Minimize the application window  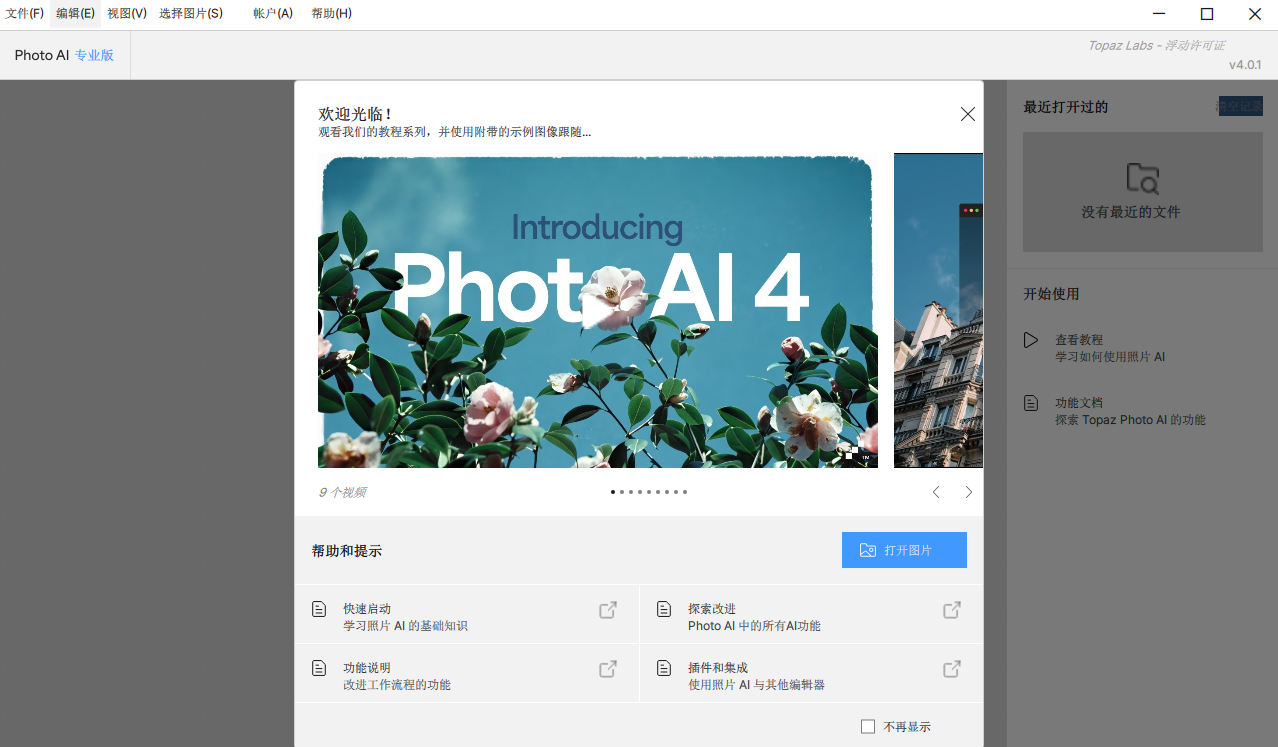point(1159,14)
